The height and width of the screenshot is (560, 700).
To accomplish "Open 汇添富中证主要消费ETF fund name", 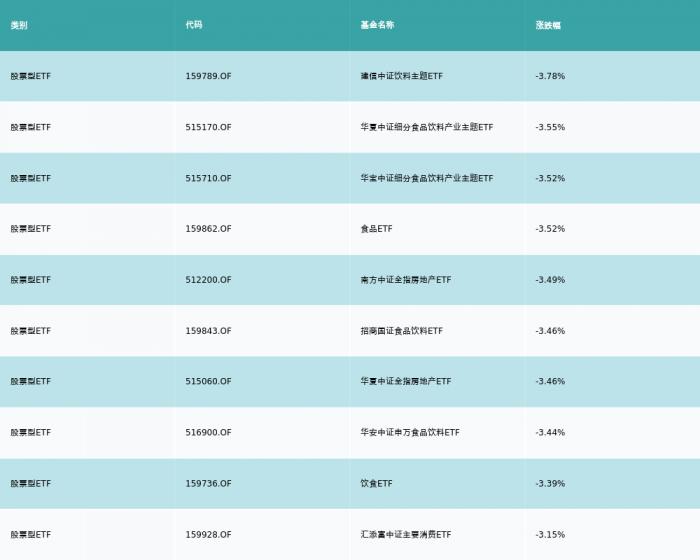I will [406, 535].
